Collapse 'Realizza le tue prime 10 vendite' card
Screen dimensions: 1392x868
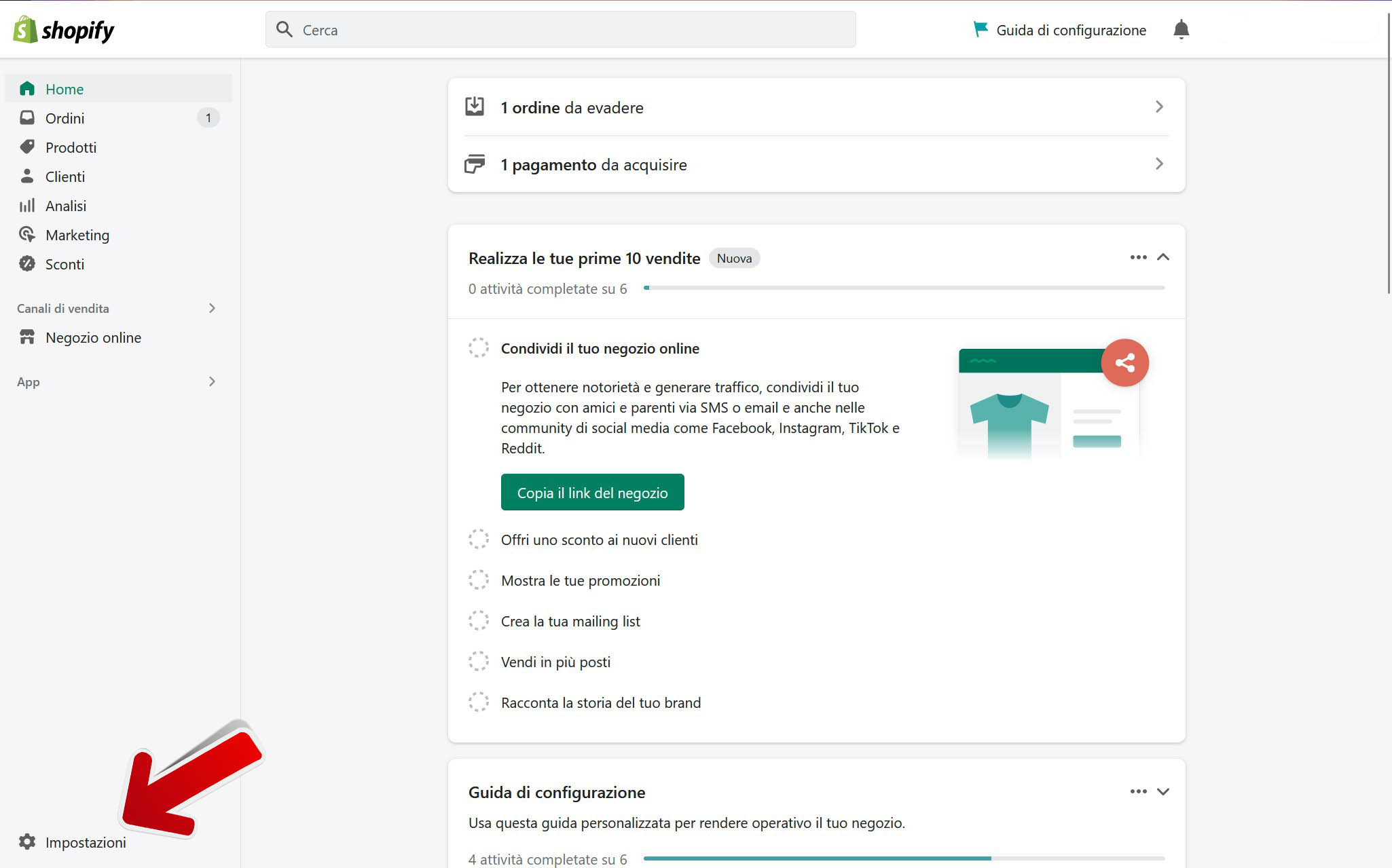(x=1162, y=257)
